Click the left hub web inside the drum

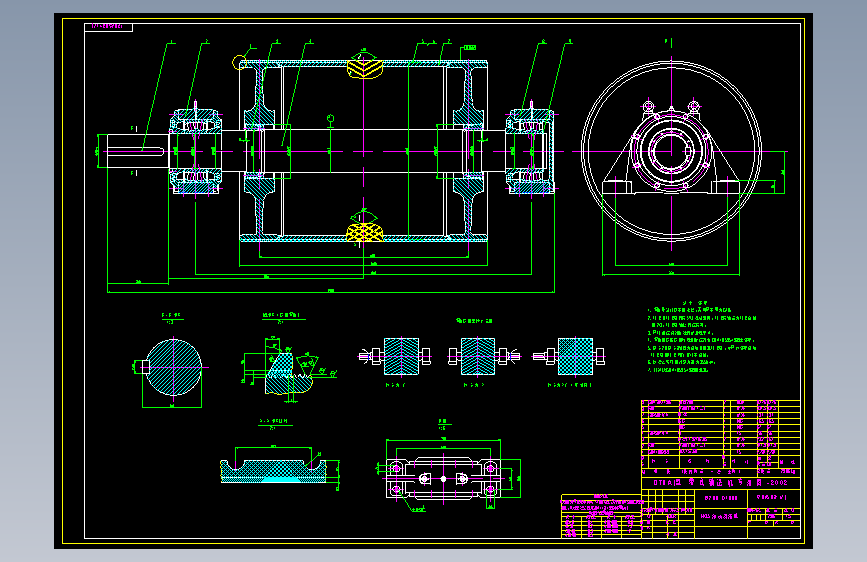tap(259, 151)
